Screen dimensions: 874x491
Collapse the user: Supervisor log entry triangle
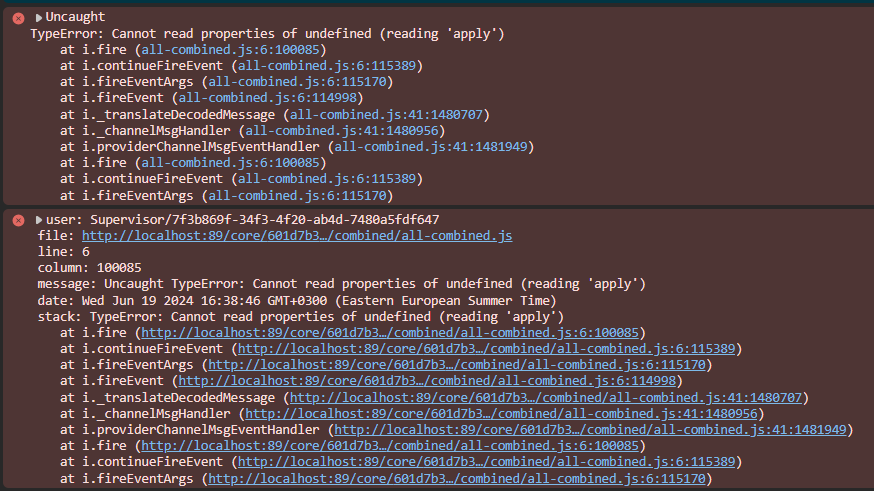pos(38,220)
